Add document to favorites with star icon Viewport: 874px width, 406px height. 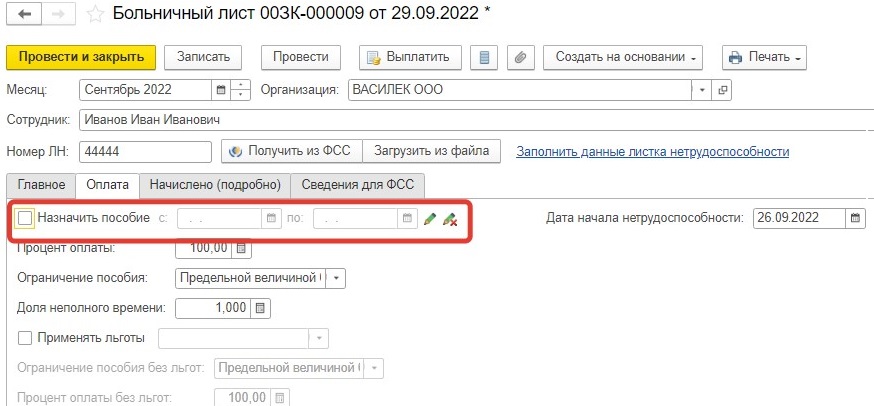[95, 14]
